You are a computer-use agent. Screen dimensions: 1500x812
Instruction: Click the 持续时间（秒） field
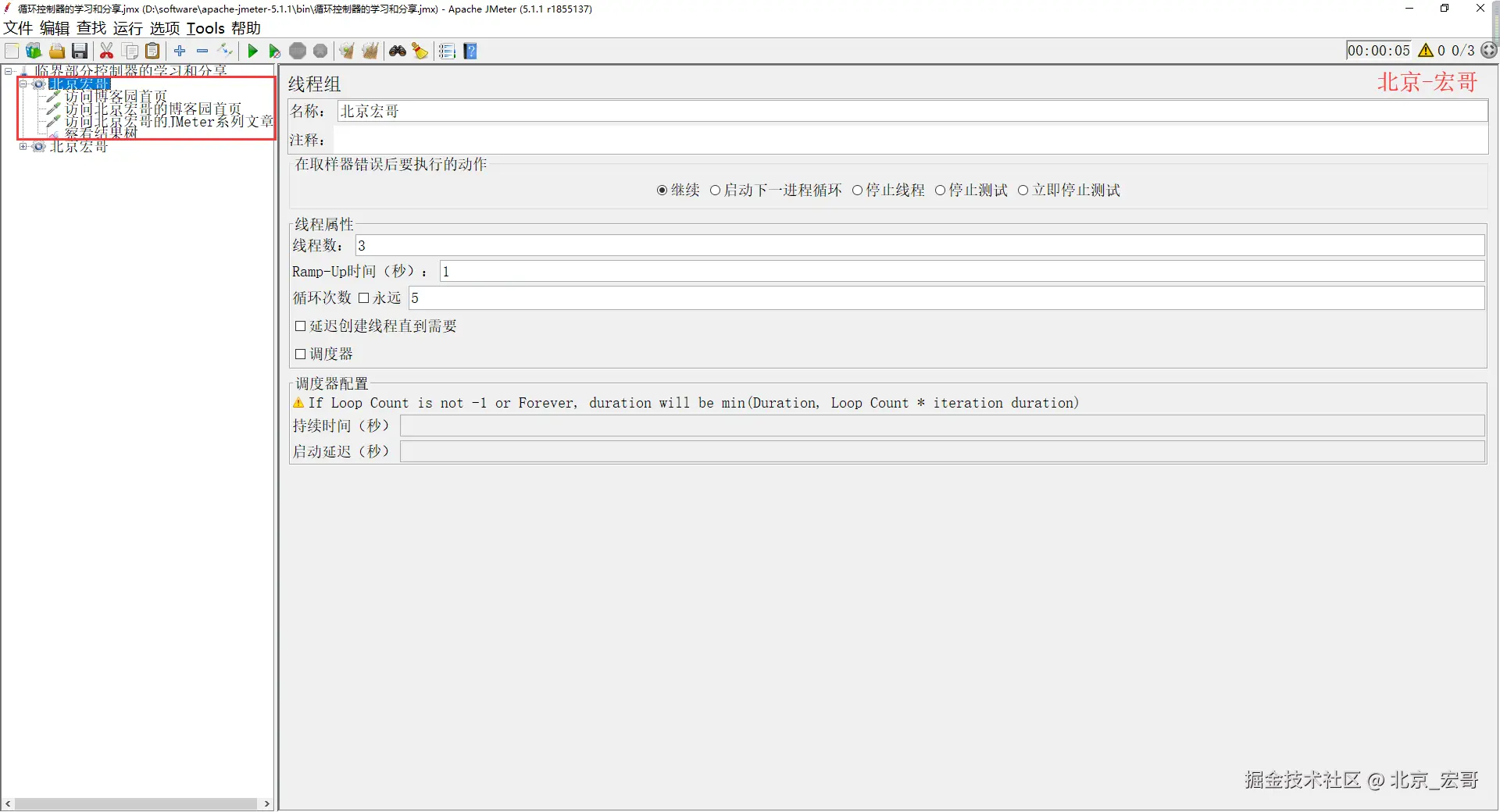(942, 426)
